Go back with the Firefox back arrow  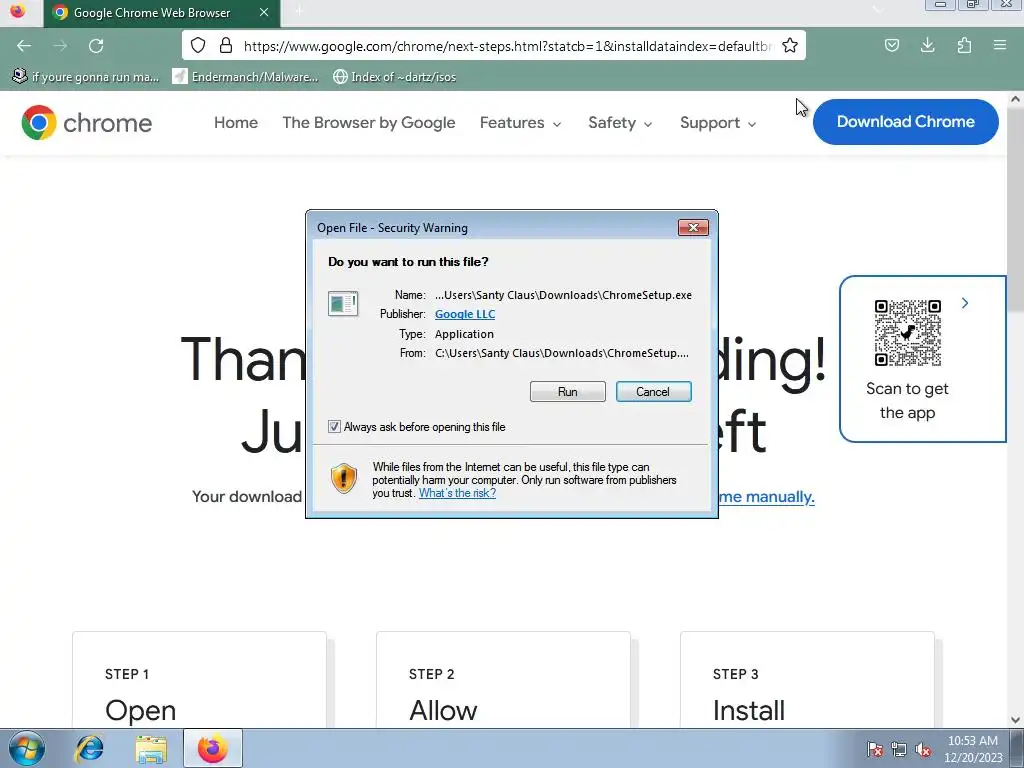tap(24, 46)
